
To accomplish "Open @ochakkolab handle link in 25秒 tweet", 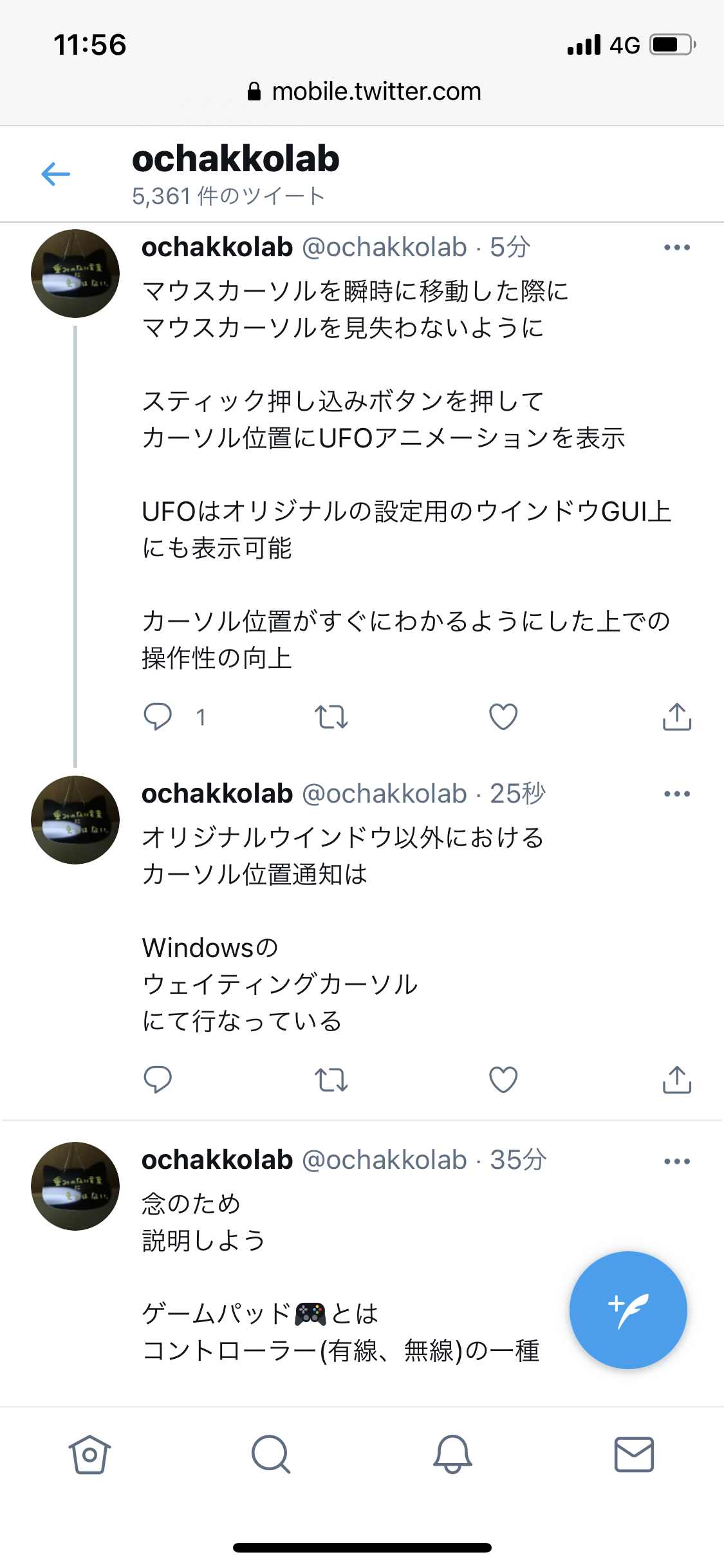I will pyautogui.click(x=384, y=794).
